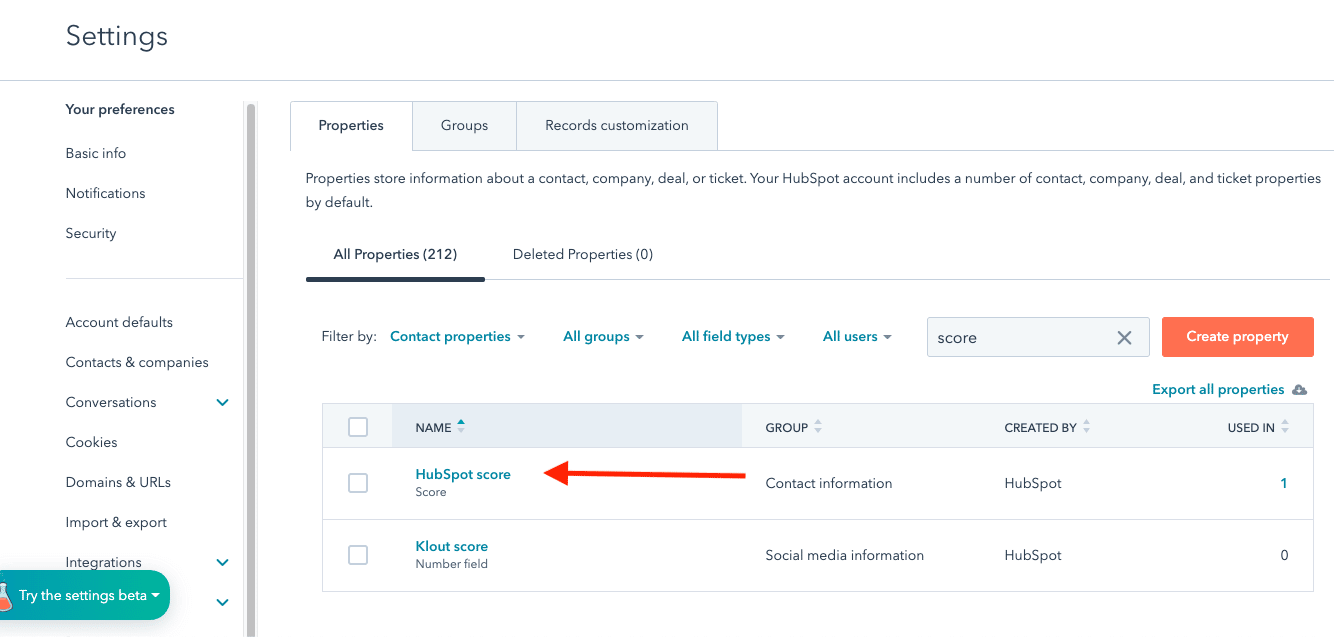Click the sort arrow on the NAME column

click(x=461, y=424)
